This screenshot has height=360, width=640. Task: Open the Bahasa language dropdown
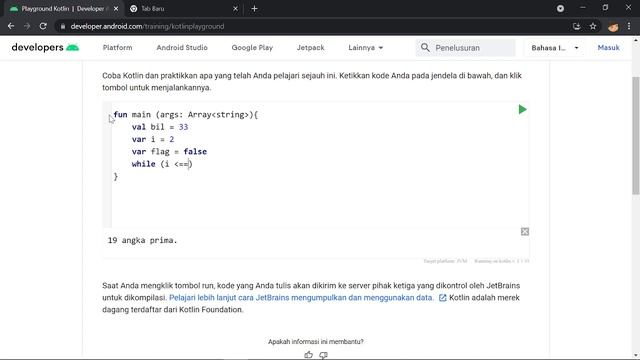coord(555,48)
